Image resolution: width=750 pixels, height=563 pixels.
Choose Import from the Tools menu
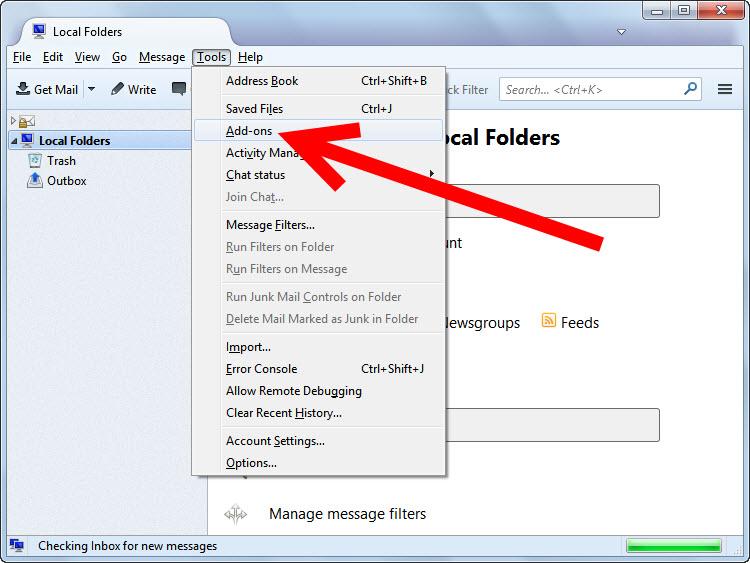319,347
